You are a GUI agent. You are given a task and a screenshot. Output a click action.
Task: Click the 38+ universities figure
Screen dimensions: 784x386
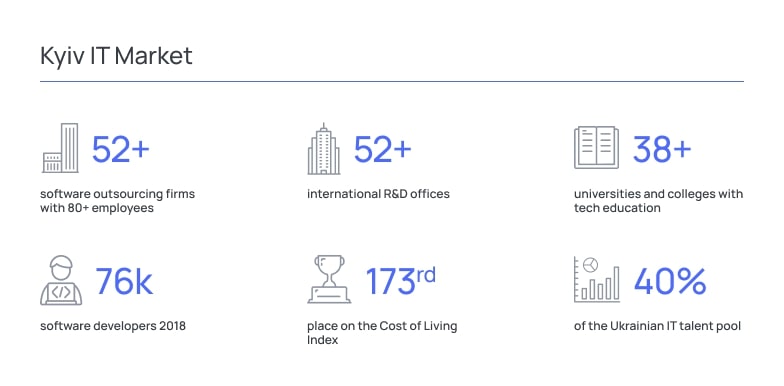[662, 150]
